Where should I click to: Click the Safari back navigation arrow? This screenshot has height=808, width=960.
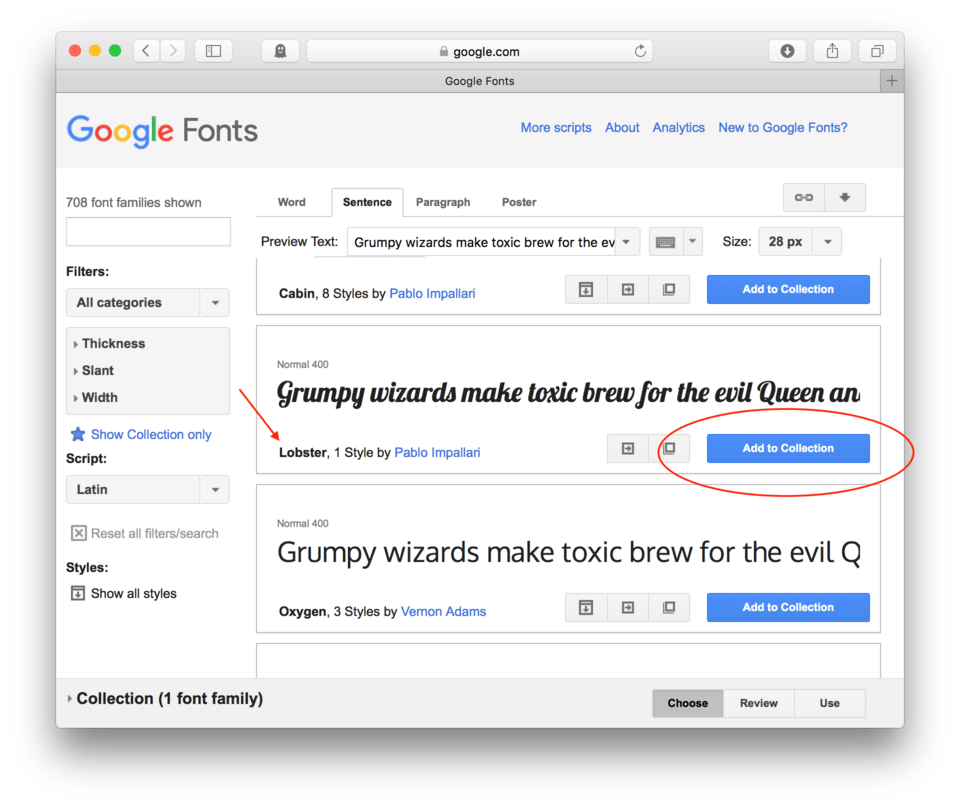coord(146,51)
